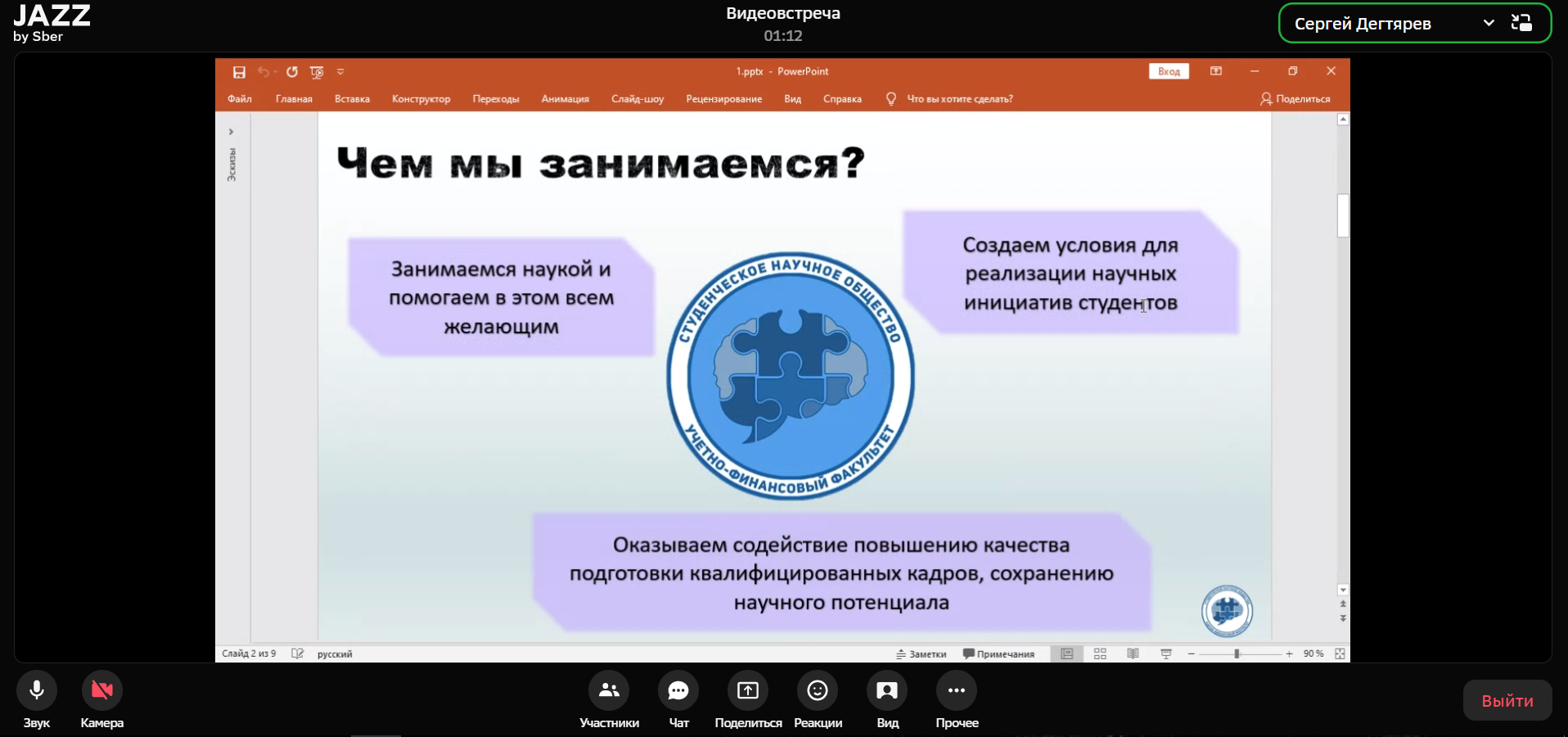Screen dimensions: 1568x737
Task: Start slideshow icon in status bar
Action: coord(1166,653)
